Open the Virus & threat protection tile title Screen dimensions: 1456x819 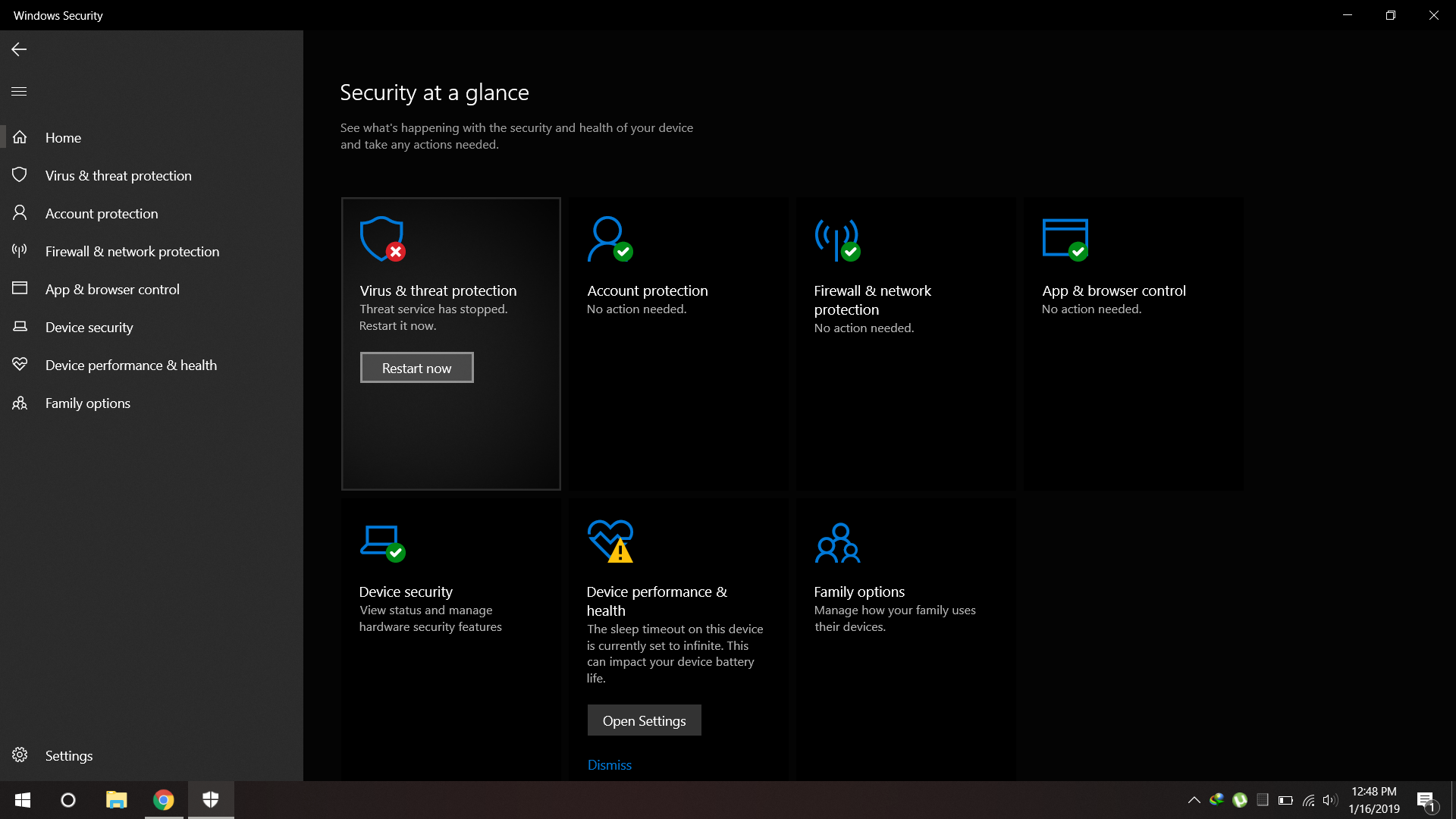coord(438,290)
